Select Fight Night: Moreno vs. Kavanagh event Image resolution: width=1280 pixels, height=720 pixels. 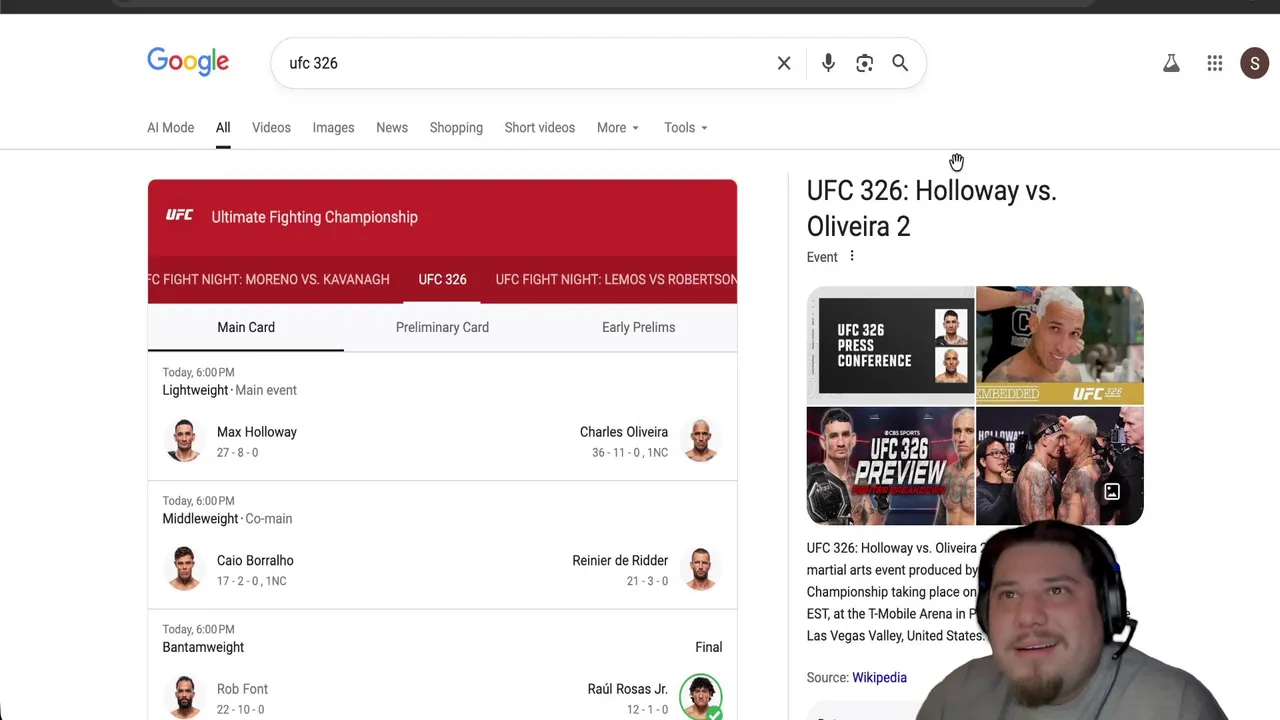[269, 279]
